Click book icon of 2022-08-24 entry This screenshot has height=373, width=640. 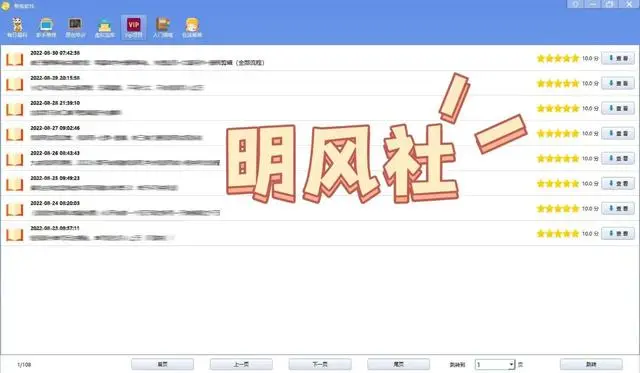(15, 210)
